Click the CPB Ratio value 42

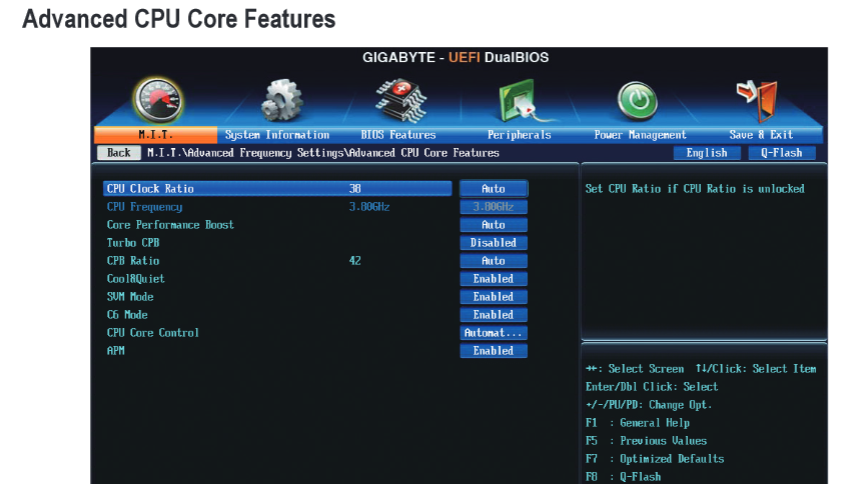pos(355,261)
